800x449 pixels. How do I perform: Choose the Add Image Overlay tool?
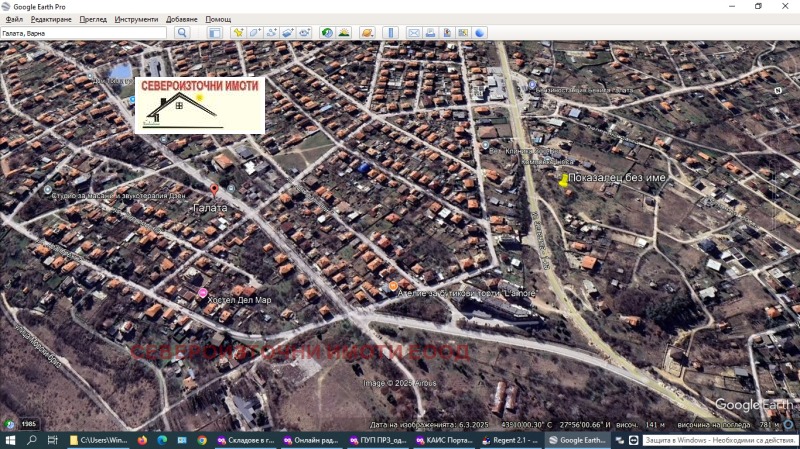click(x=287, y=33)
